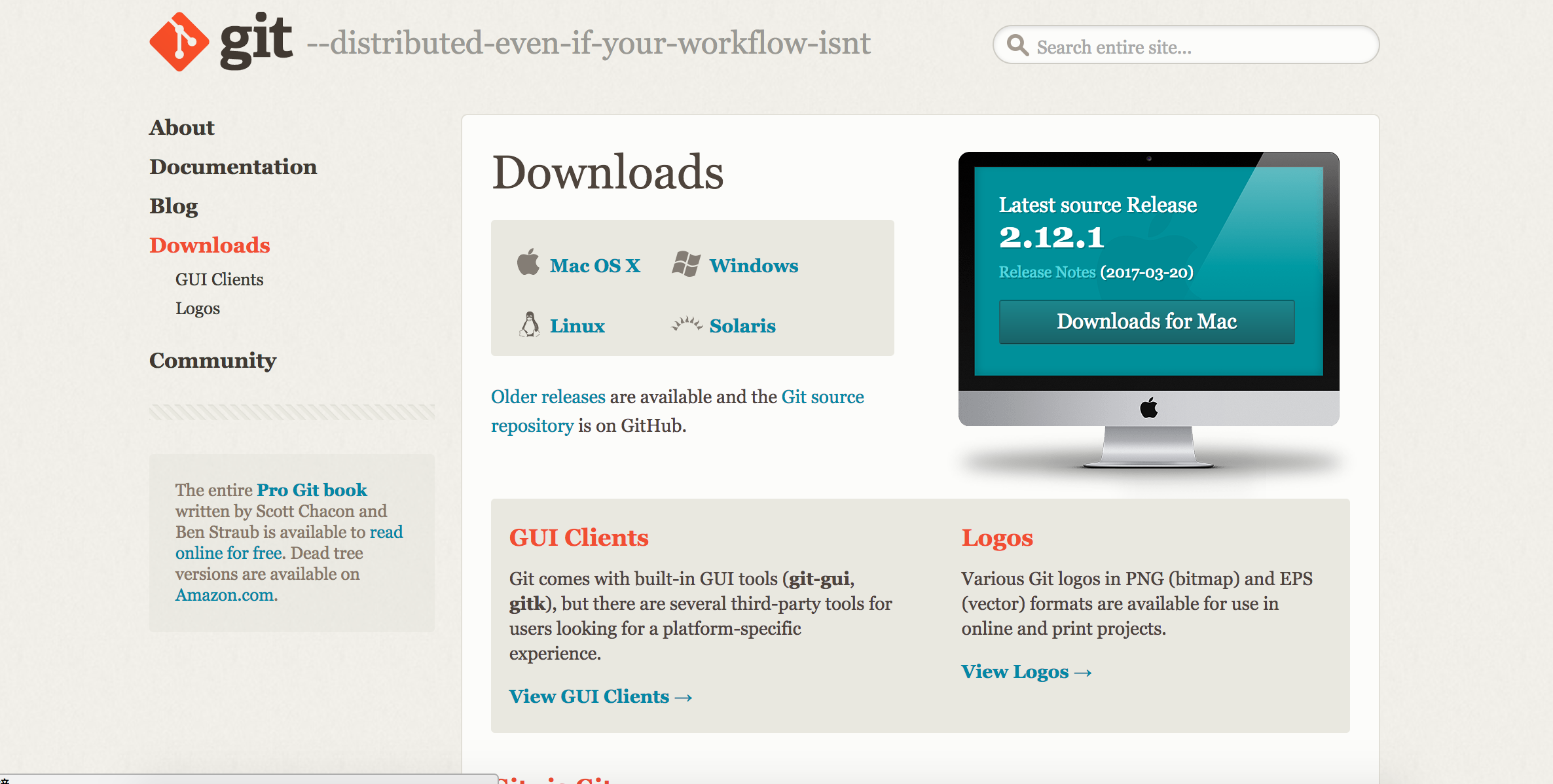Click the (2017-03-20) release date

click(x=1147, y=272)
